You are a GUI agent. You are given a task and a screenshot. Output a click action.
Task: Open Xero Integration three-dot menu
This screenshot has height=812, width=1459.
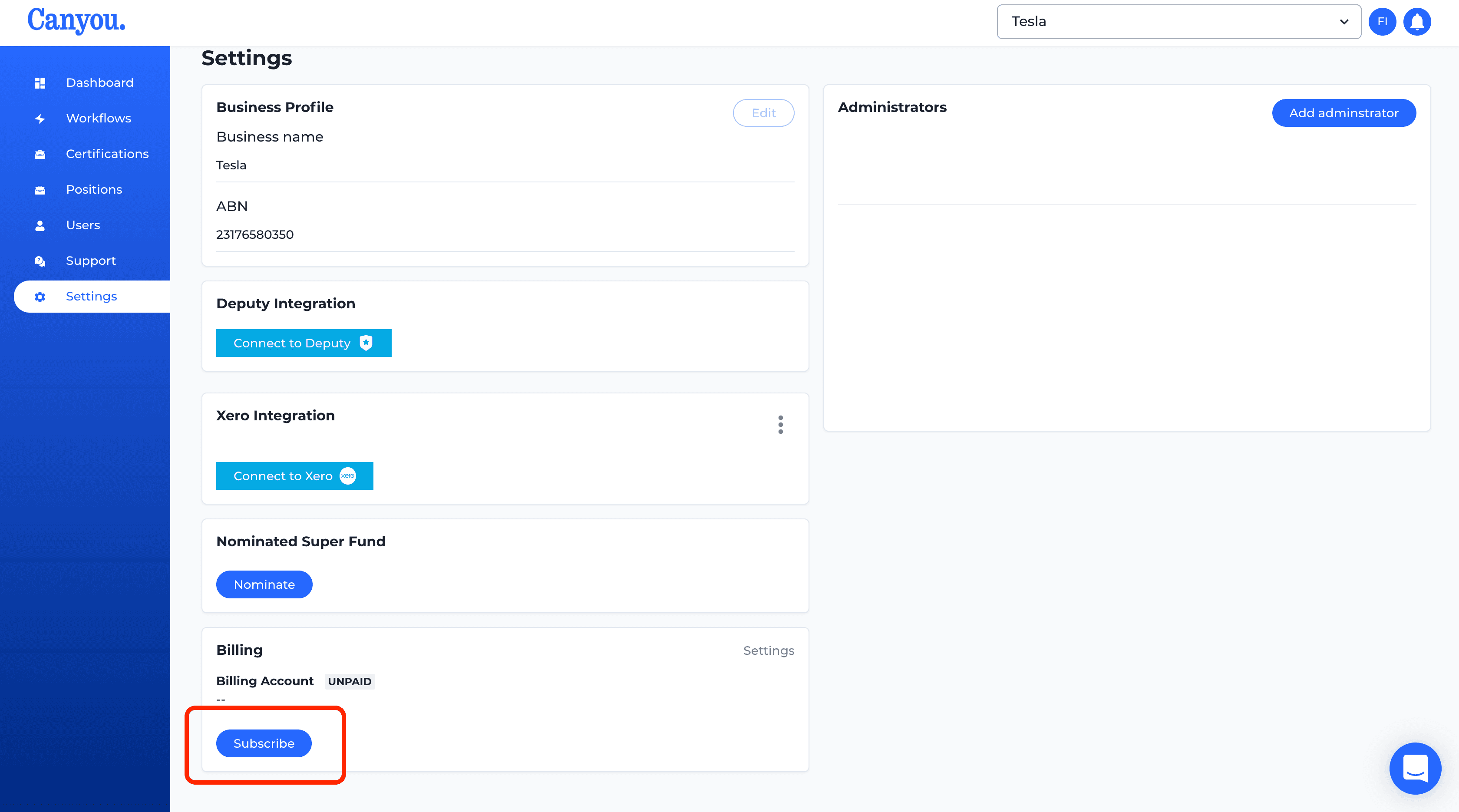(x=780, y=425)
